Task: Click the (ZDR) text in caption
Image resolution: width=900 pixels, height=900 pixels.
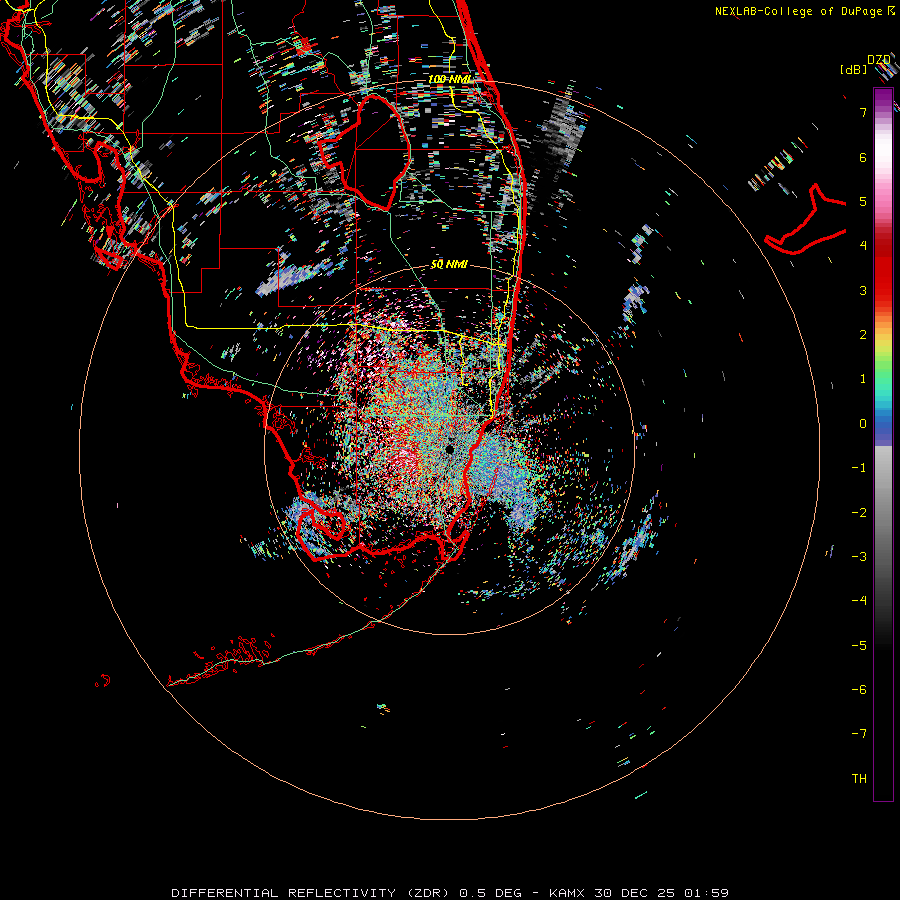Action: pyautogui.click(x=428, y=893)
